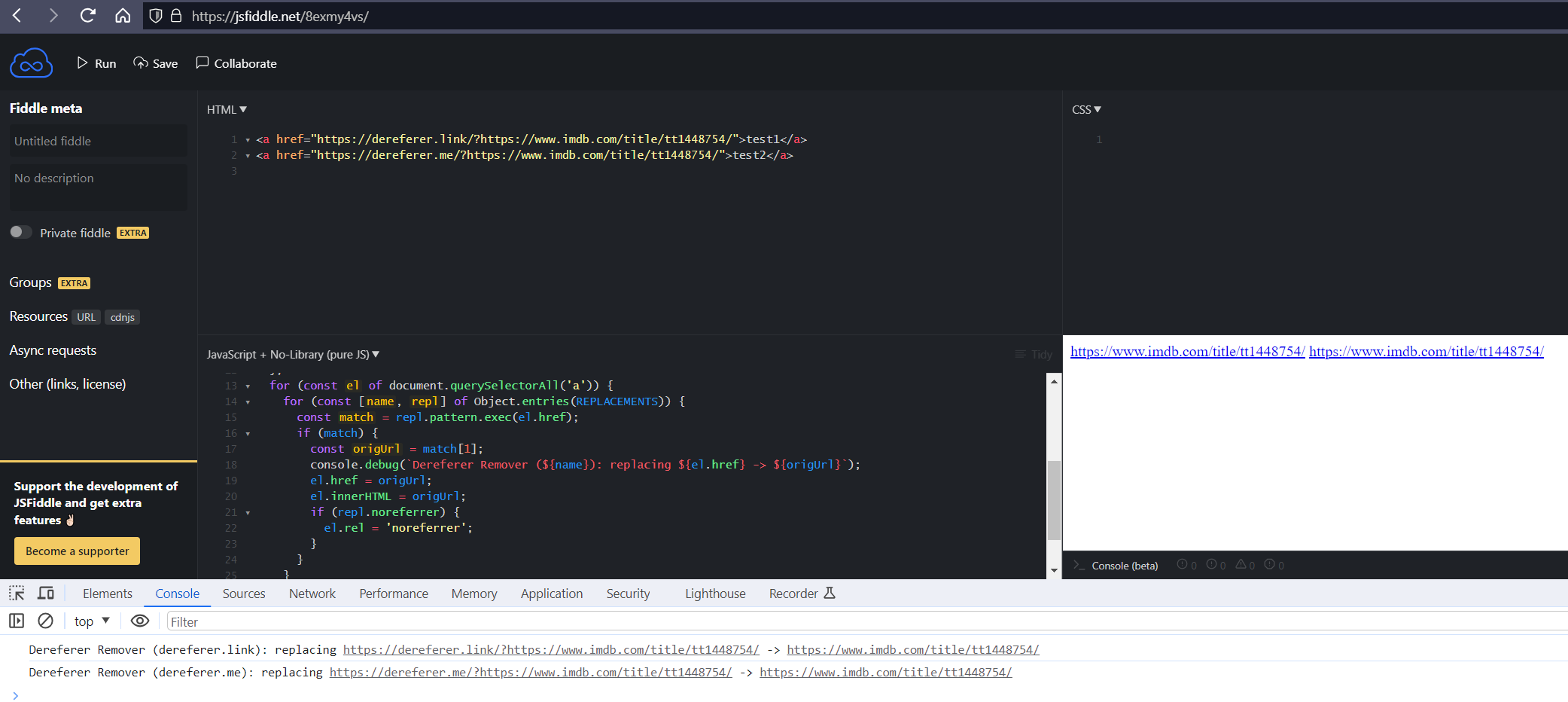1568x702 pixels.
Task: Activate DevTools element inspector icon
Action: pos(17,593)
